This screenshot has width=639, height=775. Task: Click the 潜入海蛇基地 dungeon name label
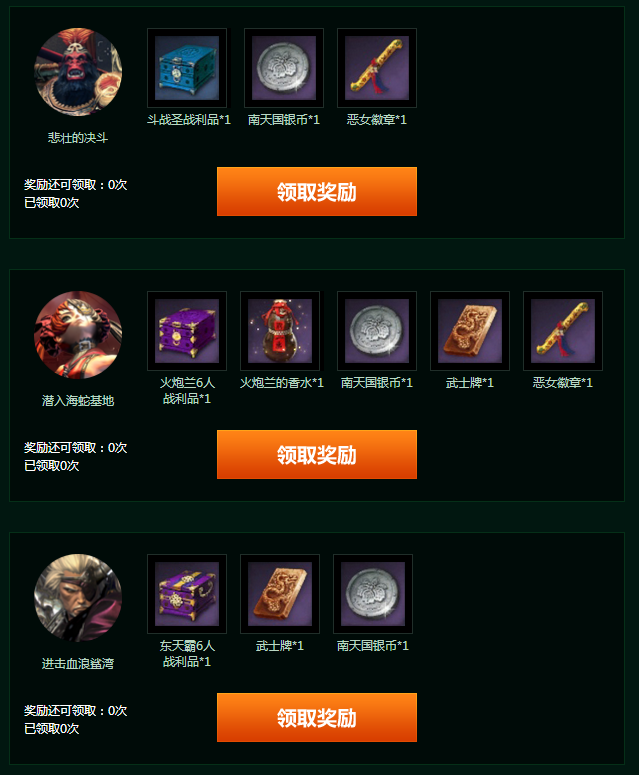(78, 400)
